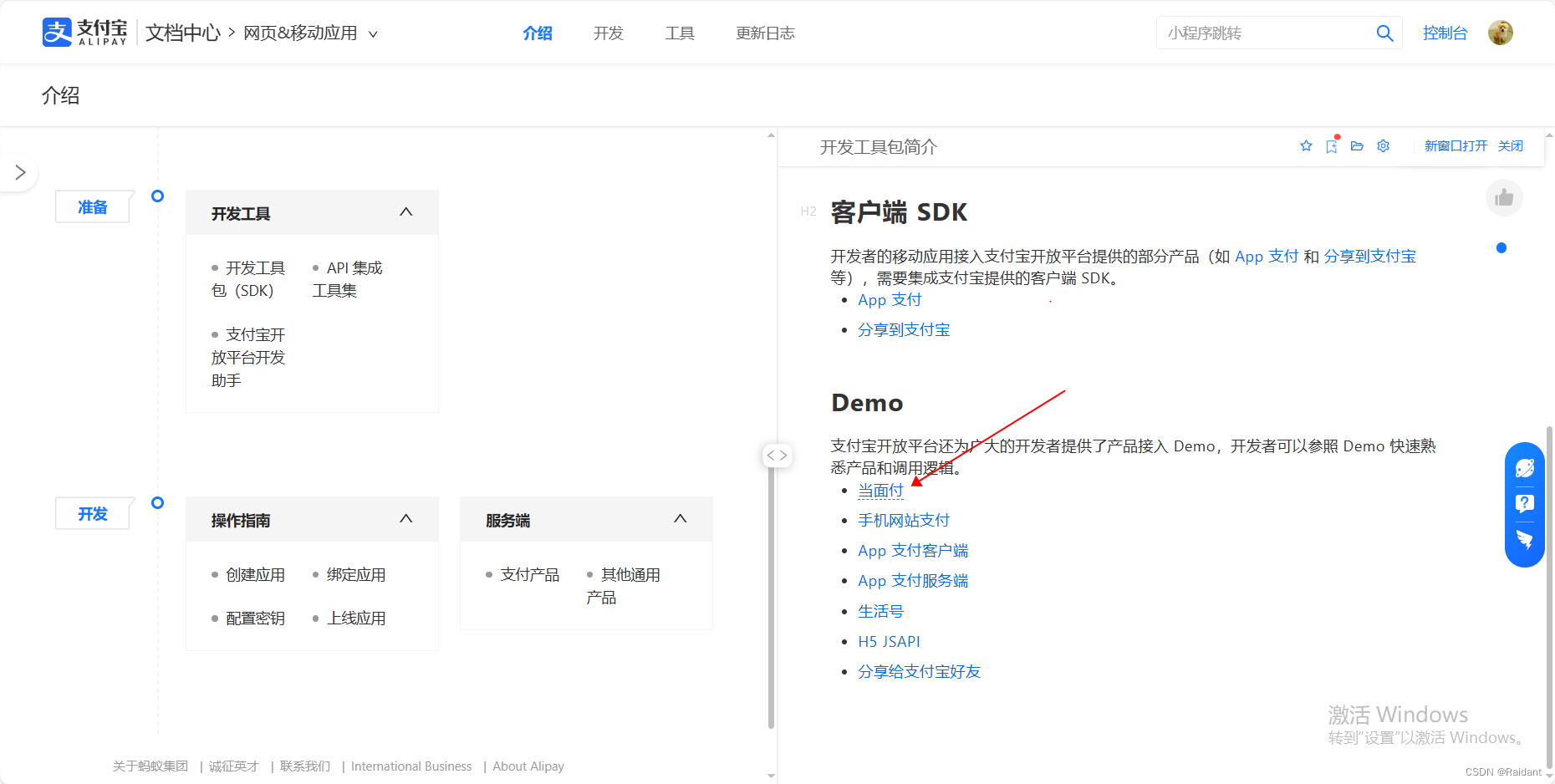Switch to the 更新日志 tab
Image resolution: width=1555 pixels, height=784 pixels.
click(765, 33)
